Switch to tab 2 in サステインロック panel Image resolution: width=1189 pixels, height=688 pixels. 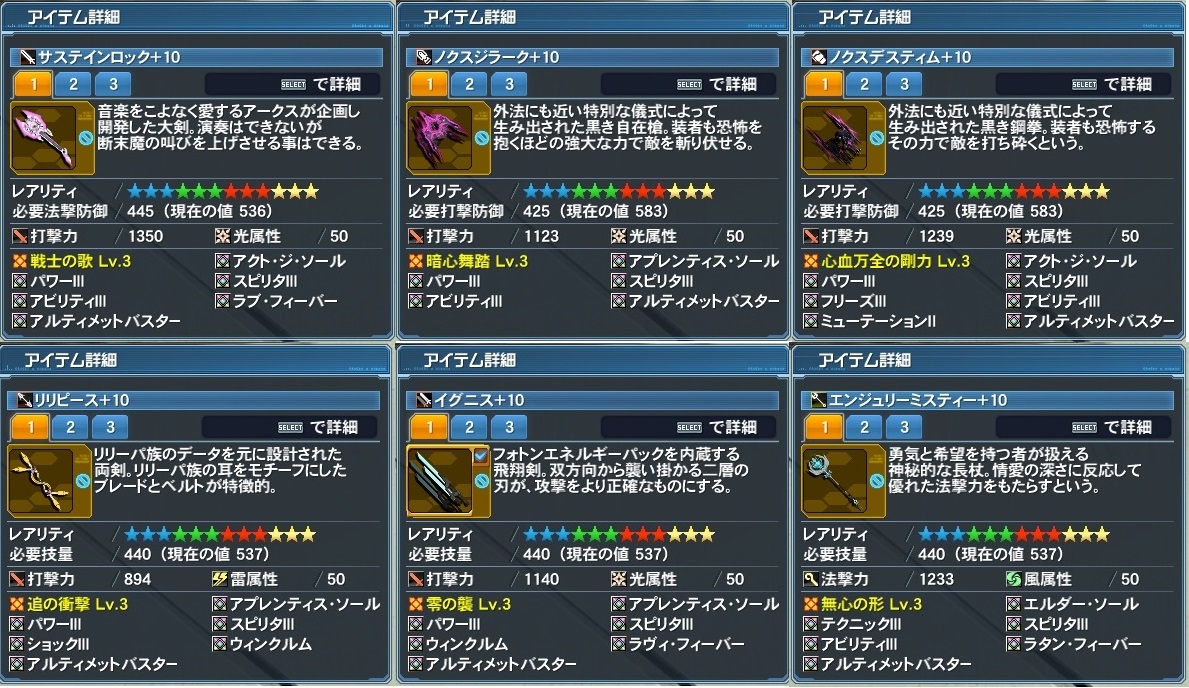point(73,84)
